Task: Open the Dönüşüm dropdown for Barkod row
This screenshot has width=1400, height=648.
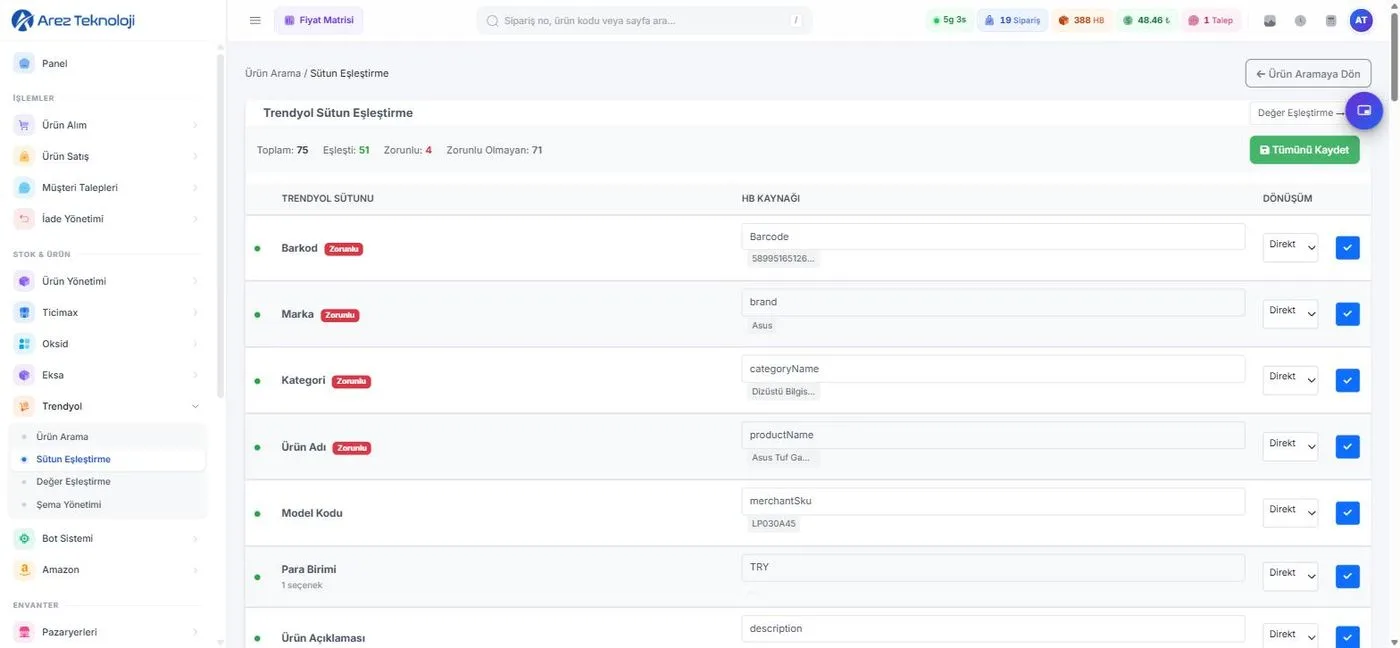Action: coord(1290,247)
